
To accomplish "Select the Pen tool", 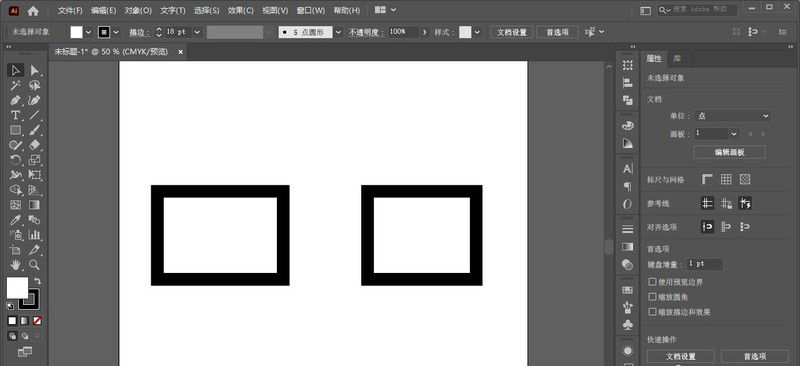I will click(x=15, y=100).
